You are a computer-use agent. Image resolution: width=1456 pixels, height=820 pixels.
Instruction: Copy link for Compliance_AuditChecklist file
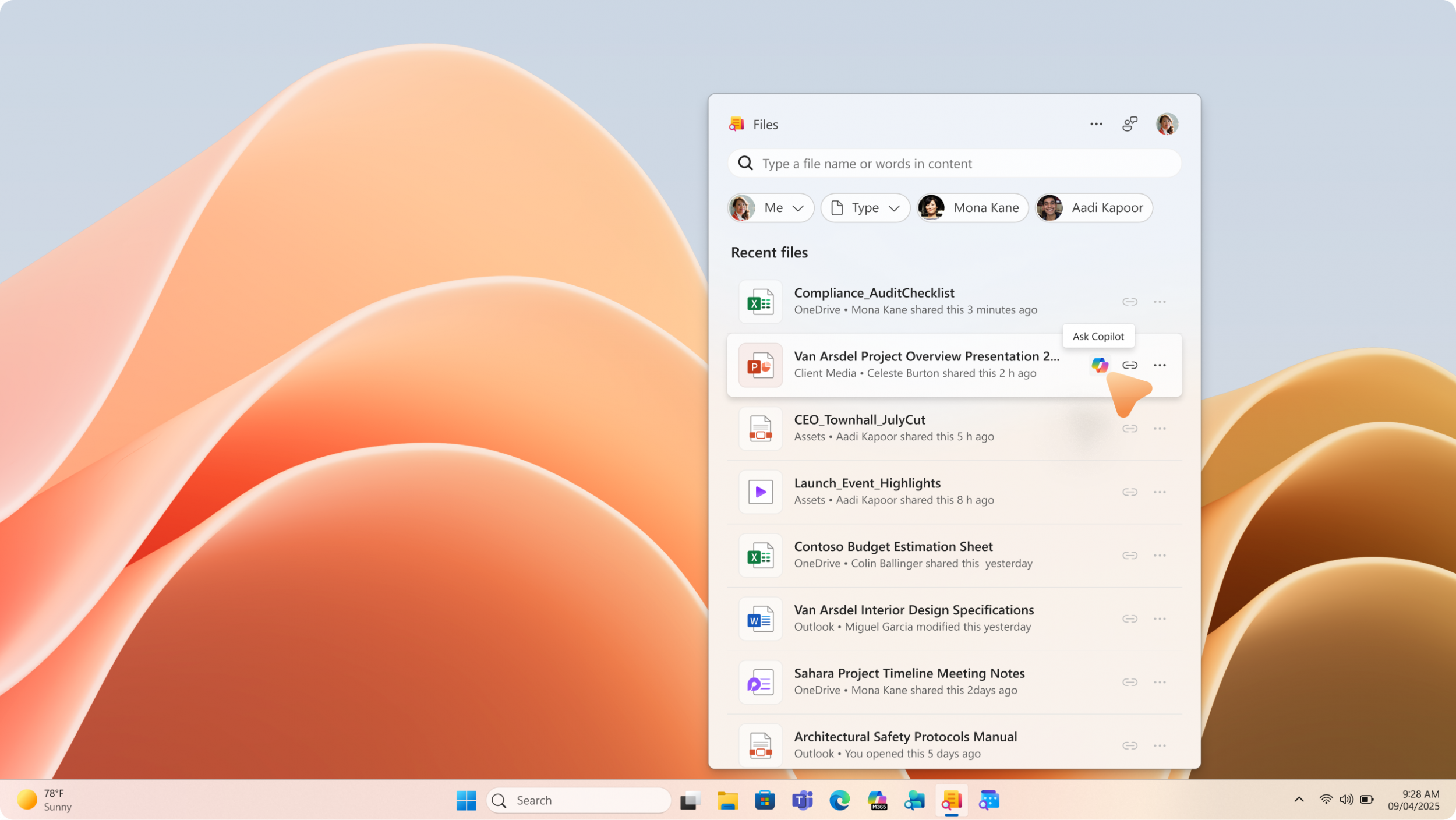[1130, 301]
